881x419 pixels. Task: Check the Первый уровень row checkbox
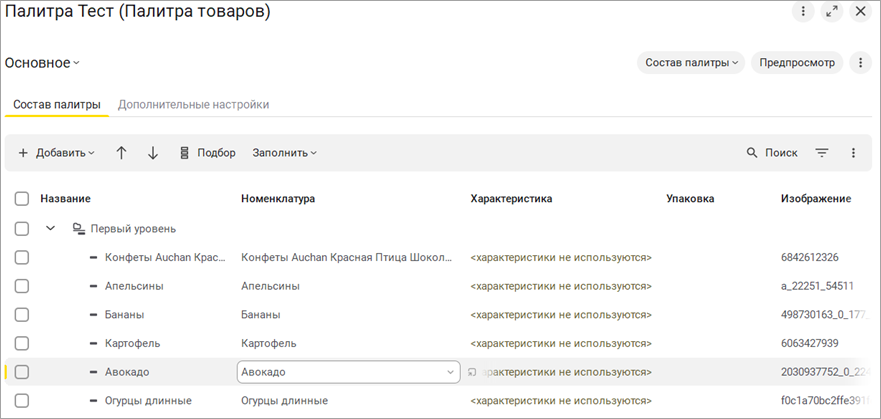[22, 229]
